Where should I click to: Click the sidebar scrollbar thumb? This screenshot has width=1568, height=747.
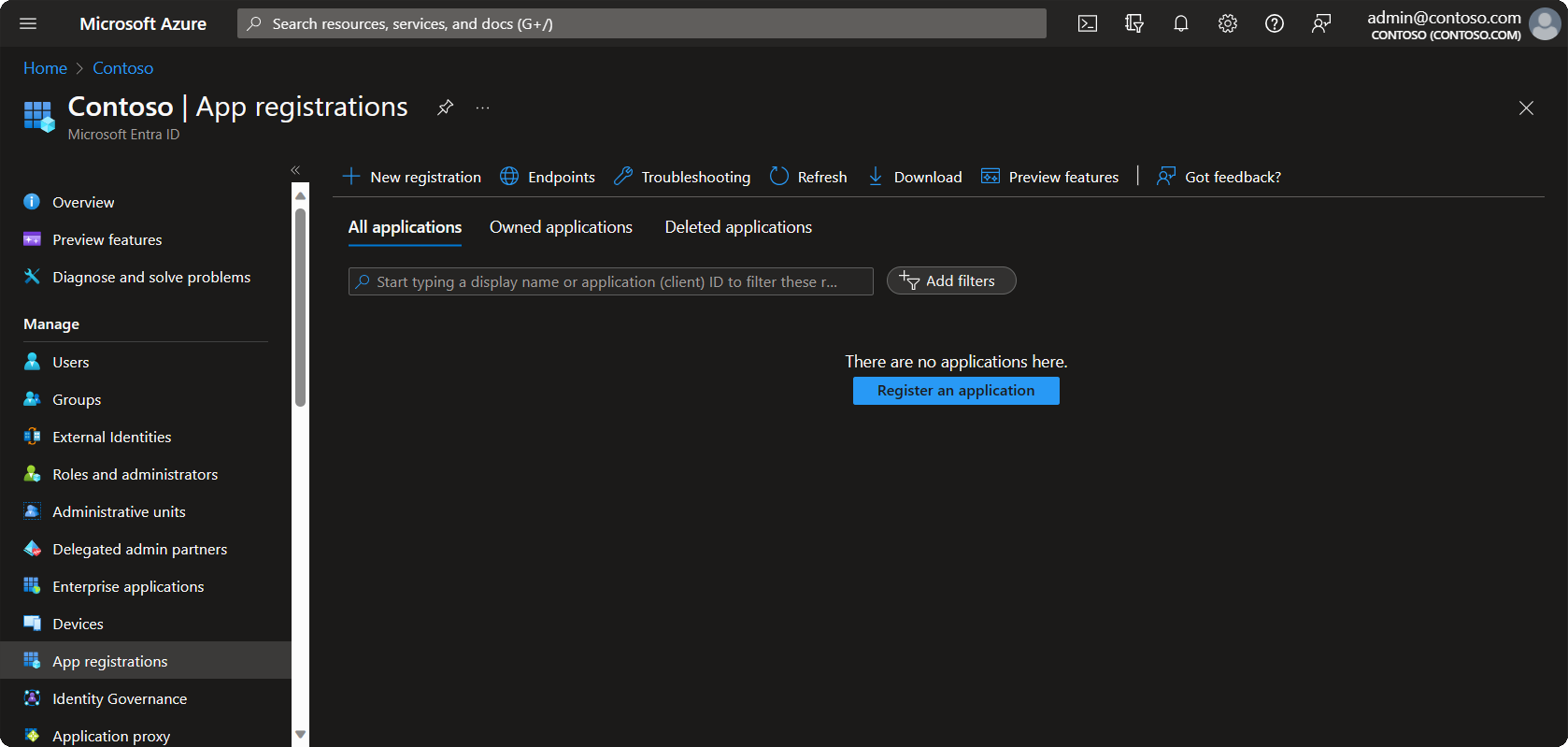pos(300,307)
